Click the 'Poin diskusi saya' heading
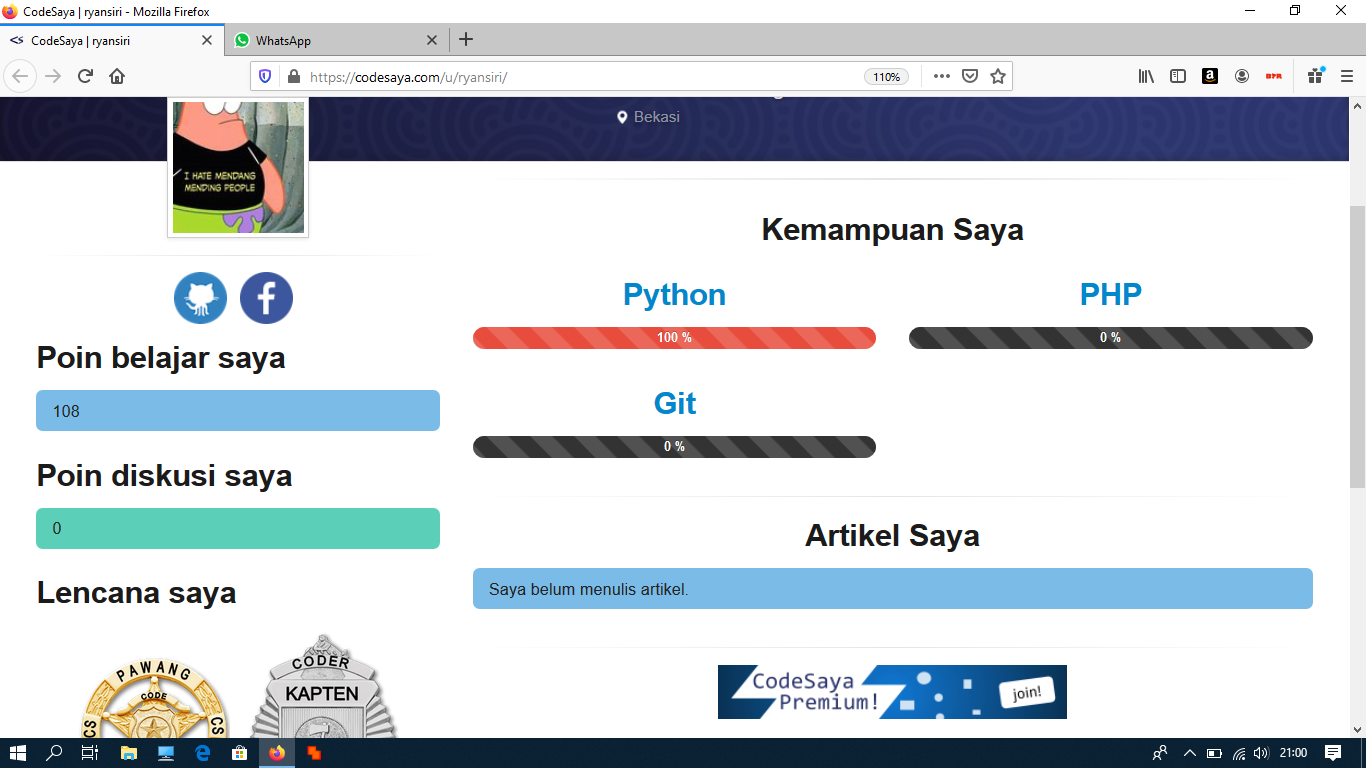 (164, 476)
